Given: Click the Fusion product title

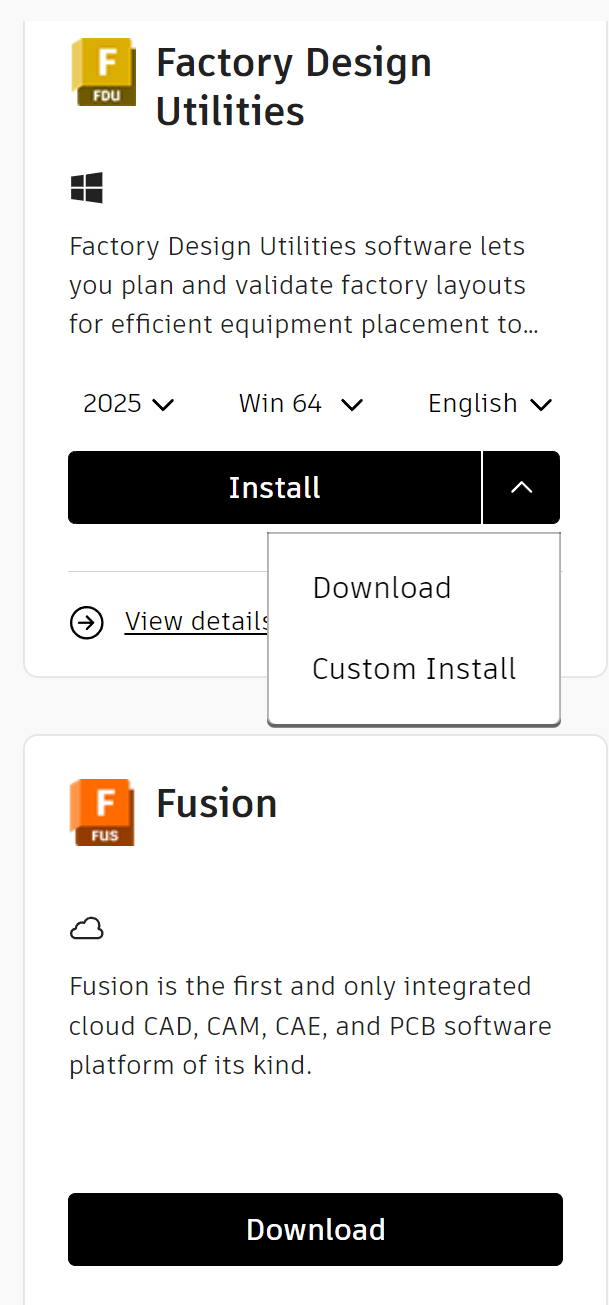Looking at the screenshot, I should (217, 803).
